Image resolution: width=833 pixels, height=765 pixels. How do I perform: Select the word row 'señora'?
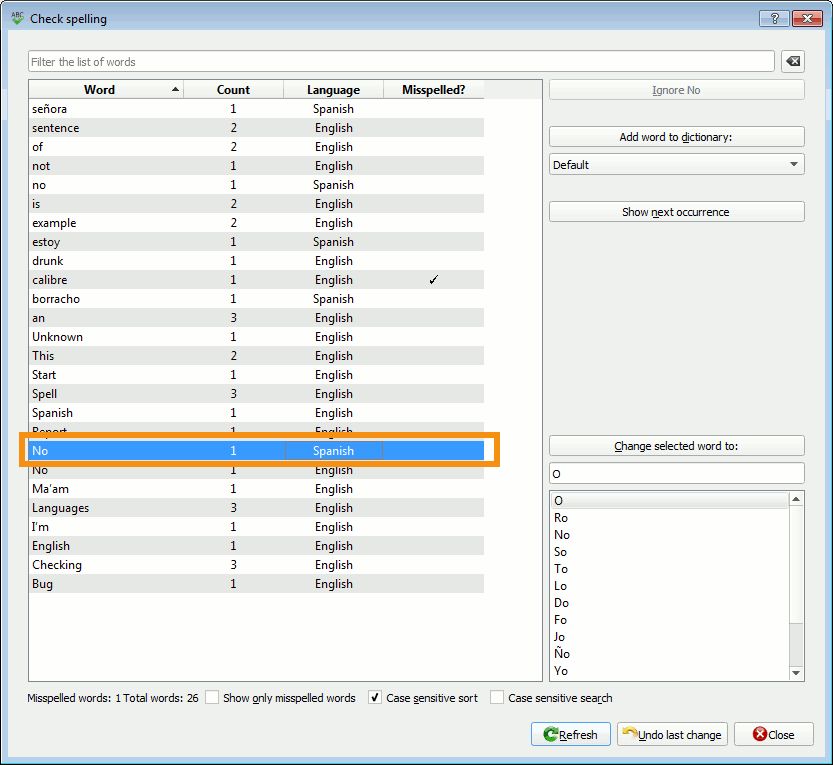coord(257,109)
